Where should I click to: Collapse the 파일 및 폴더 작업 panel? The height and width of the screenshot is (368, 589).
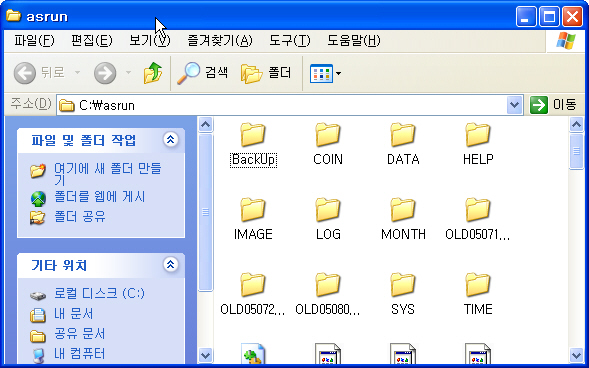(x=171, y=139)
